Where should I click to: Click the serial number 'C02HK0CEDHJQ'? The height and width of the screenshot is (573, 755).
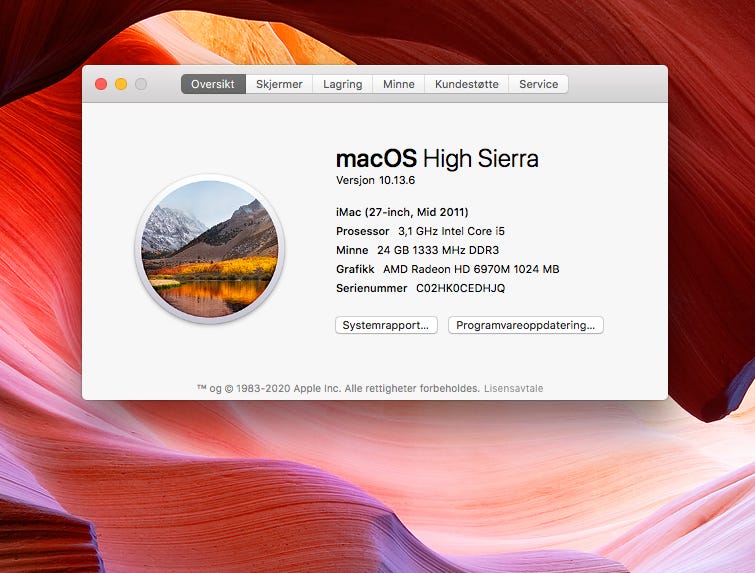(461, 288)
